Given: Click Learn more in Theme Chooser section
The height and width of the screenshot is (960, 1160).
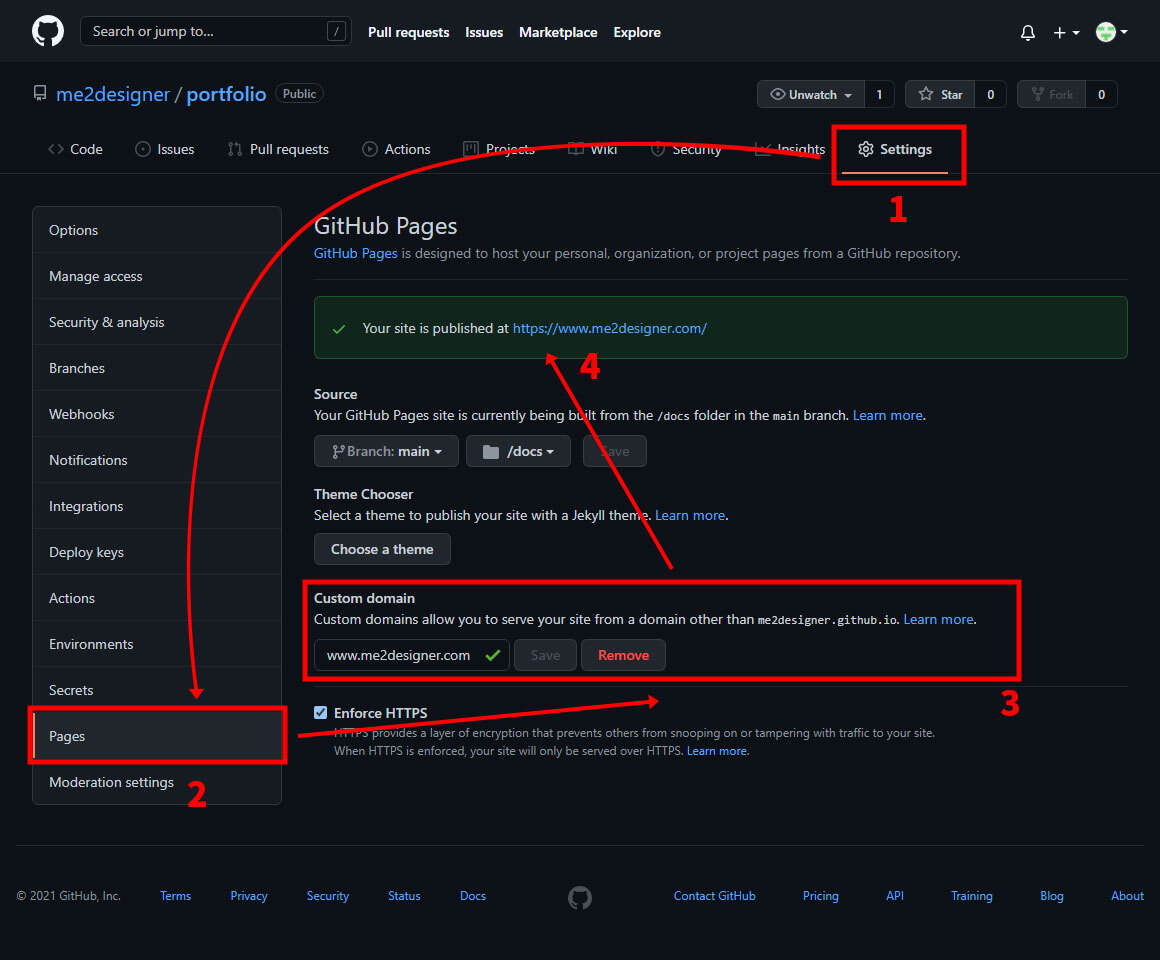Looking at the screenshot, I should [x=689, y=516].
